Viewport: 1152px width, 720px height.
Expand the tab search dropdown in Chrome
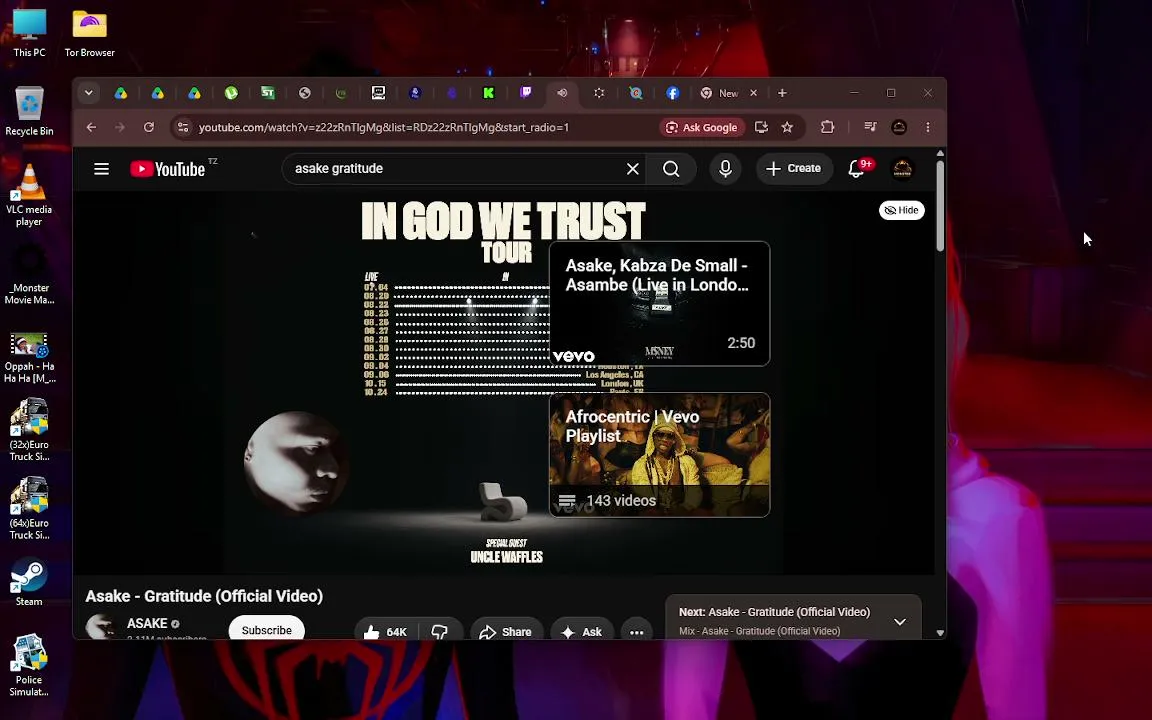pyautogui.click(x=88, y=93)
